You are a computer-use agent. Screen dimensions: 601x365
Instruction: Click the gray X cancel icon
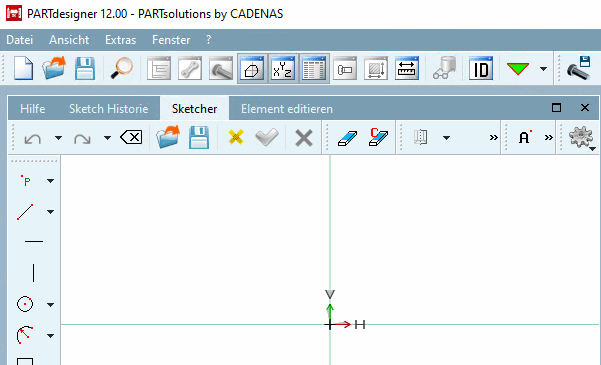[304, 138]
